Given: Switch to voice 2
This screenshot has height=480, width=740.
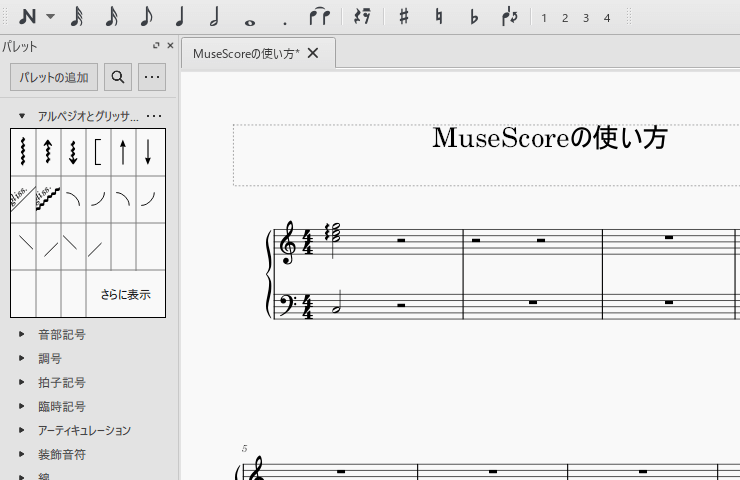Looking at the screenshot, I should pyautogui.click(x=565, y=18).
